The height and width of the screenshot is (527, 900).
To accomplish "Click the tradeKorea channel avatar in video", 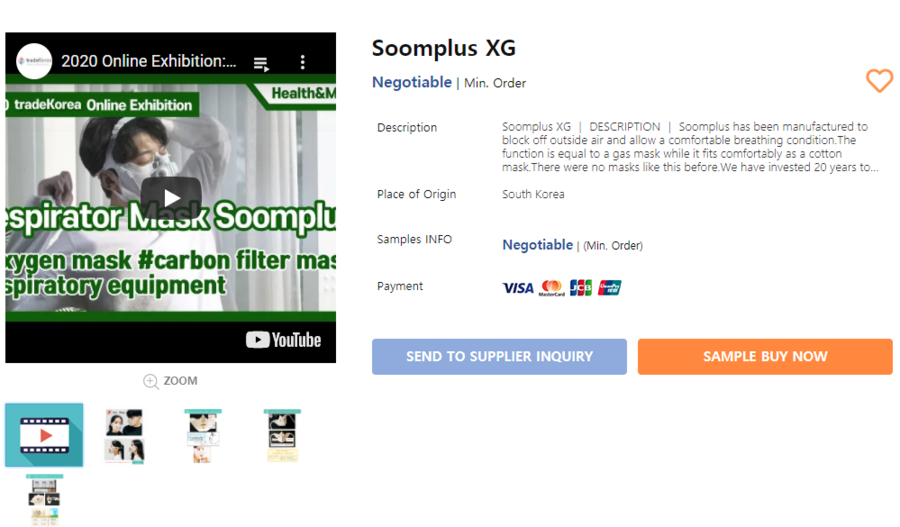I will tap(34, 61).
